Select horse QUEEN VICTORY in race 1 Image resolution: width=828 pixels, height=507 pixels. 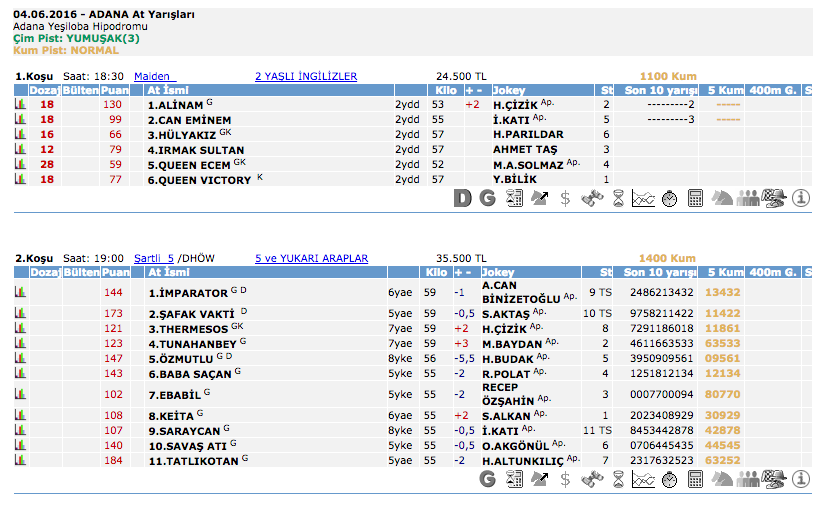click(200, 180)
